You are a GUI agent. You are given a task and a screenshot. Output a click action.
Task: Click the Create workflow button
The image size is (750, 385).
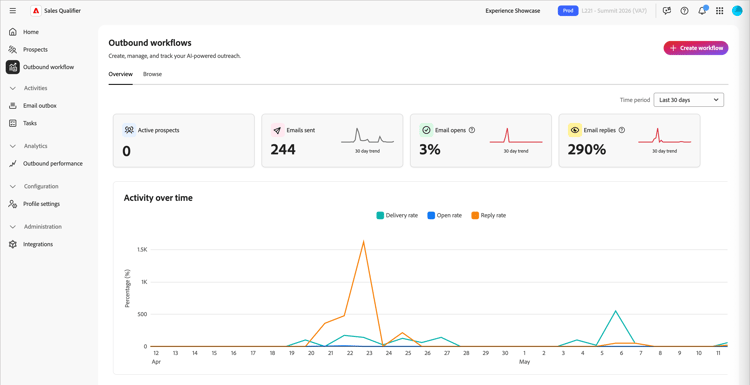[x=695, y=48]
